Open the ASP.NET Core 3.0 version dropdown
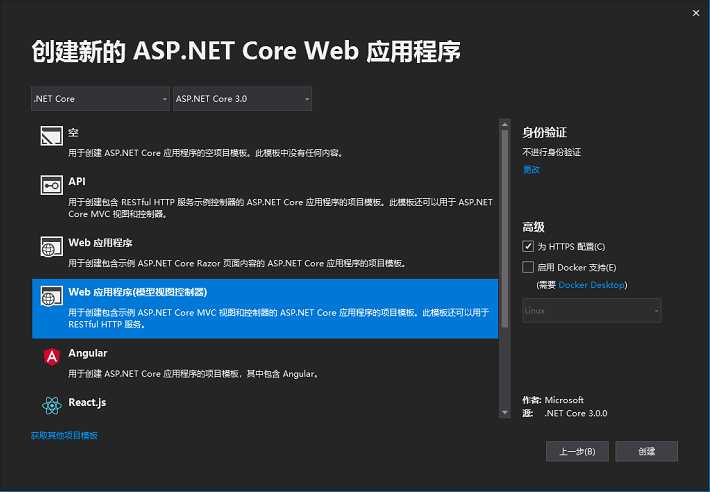The image size is (710, 492). pyautogui.click(x=242, y=99)
